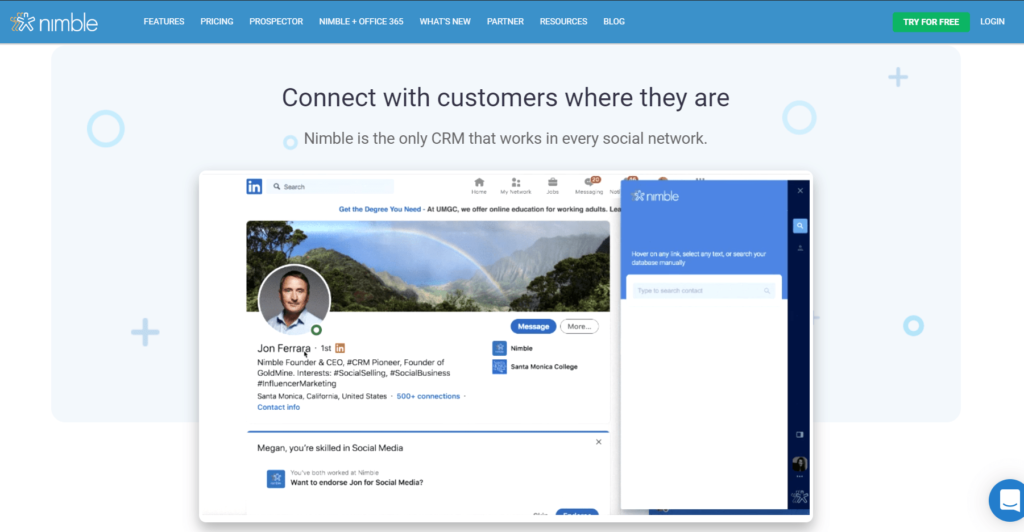Click the user avatar in the Nimble sidebar
The width and height of the screenshot is (1024, 532).
[800, 464]
